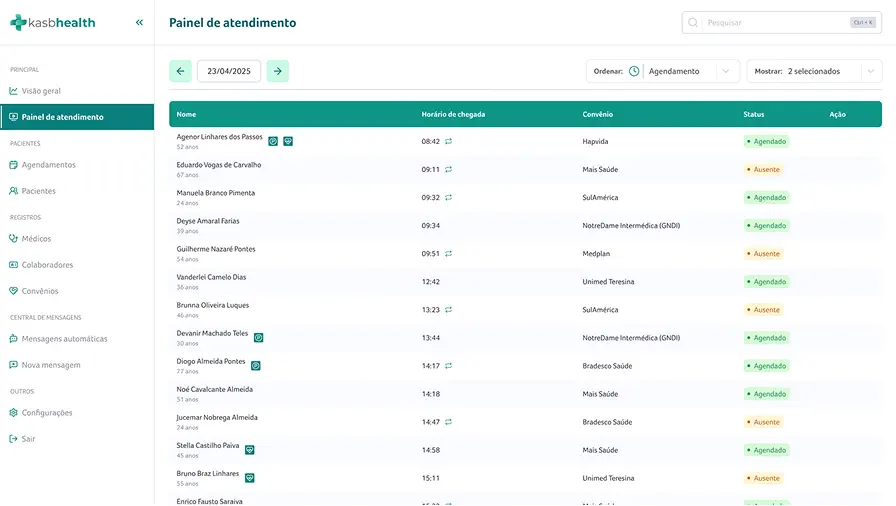Viewport: 896px width, 506px height.
Task: Click the heart icon beside Bruno Braz Linhares
Action: click(x=250, y=478)
